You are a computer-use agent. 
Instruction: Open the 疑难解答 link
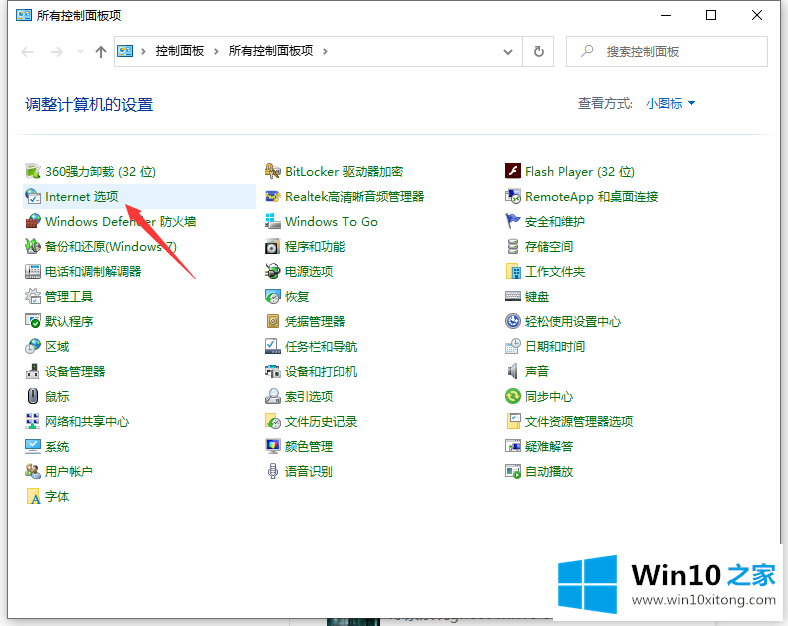pos(549,447)
